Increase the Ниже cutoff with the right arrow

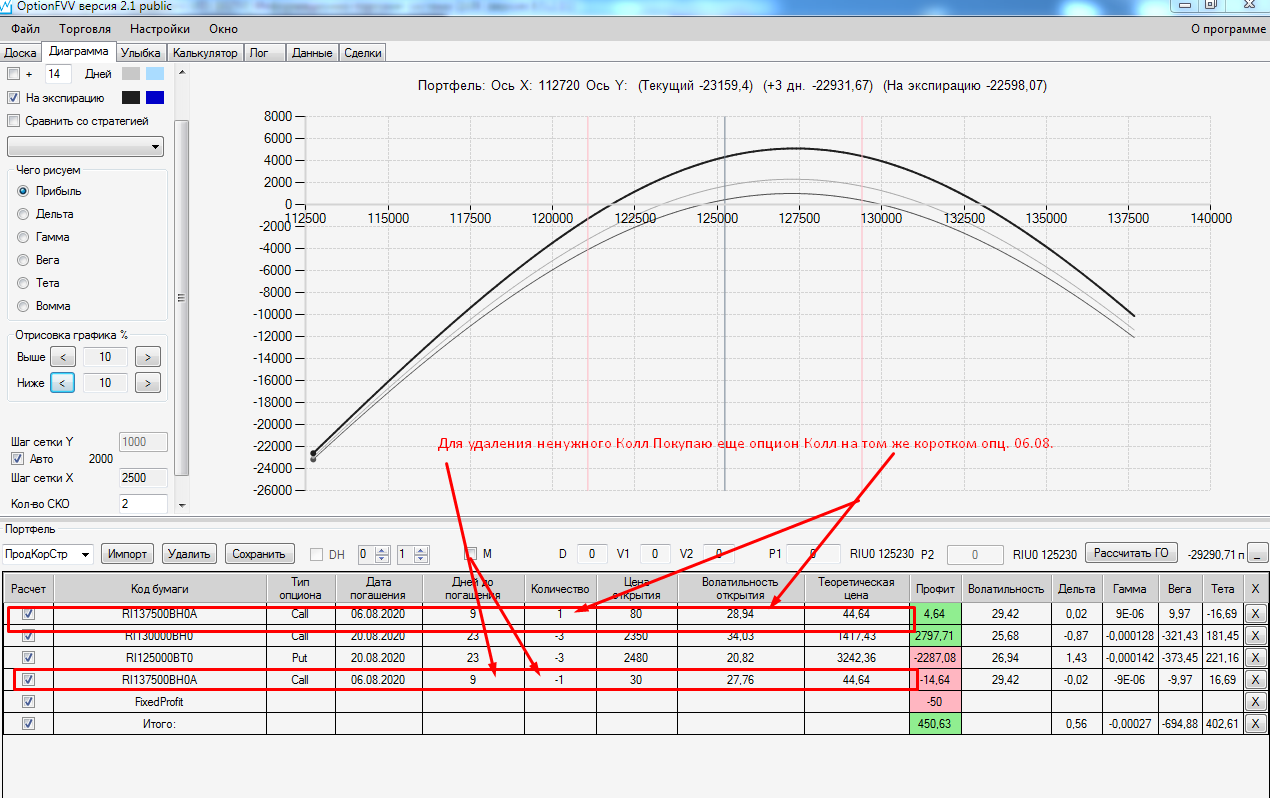tap(148, 383)
